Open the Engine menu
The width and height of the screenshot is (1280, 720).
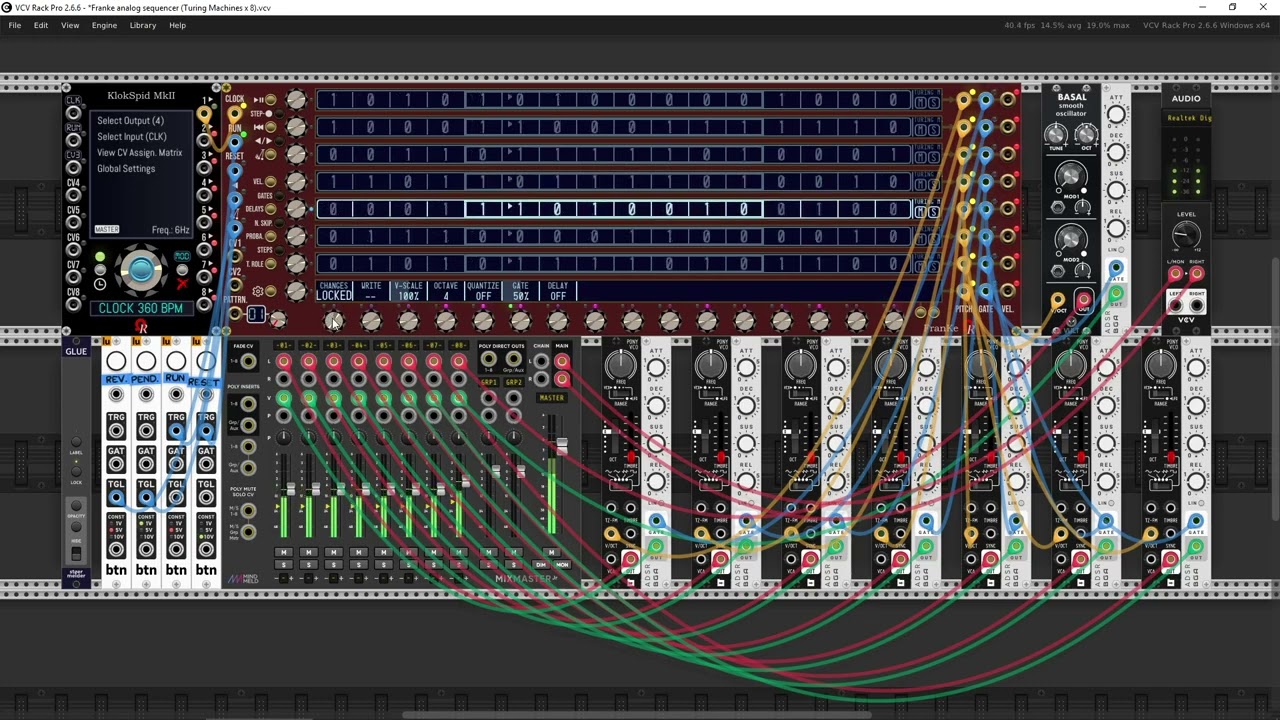tap(104, 25)
